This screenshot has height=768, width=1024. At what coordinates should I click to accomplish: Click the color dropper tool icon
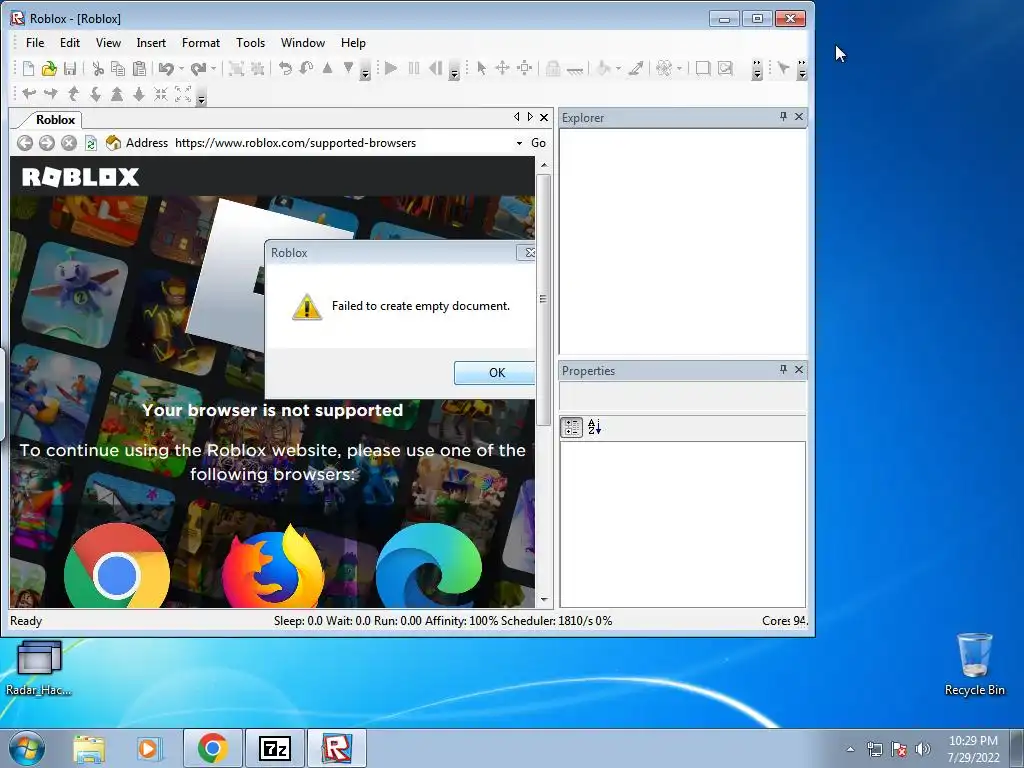(636, 68)
